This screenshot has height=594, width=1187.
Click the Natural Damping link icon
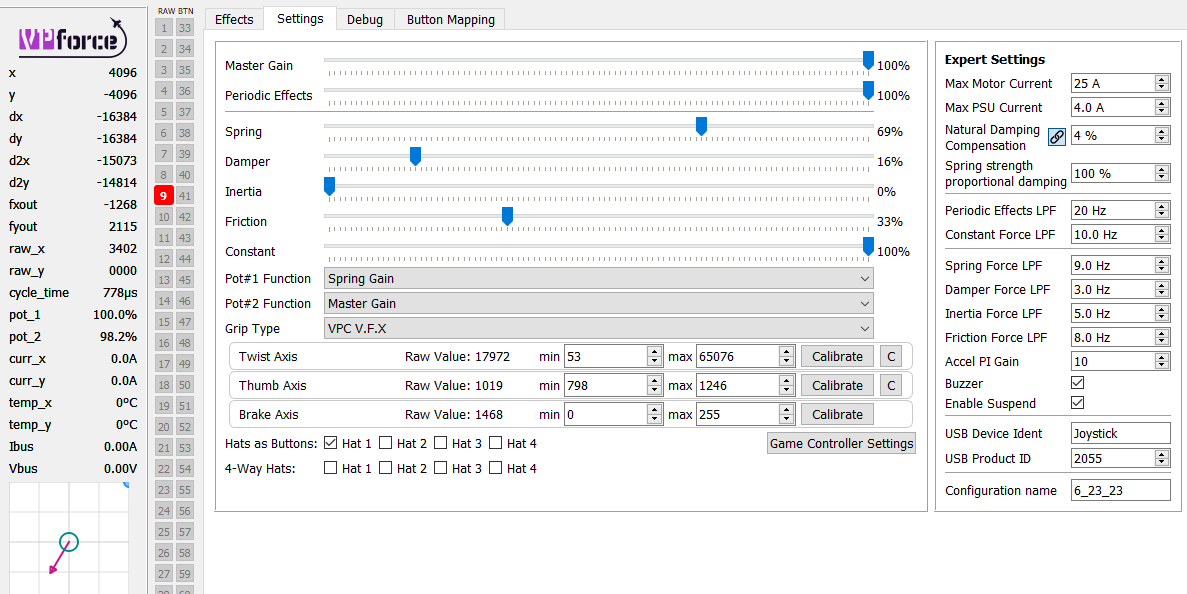pos(1057,136)
